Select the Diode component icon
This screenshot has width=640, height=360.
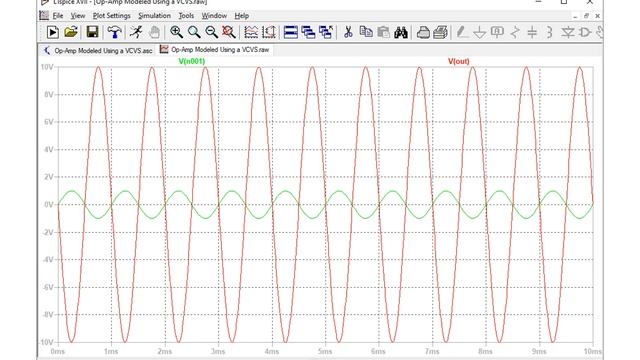click(x=567, y=32)
